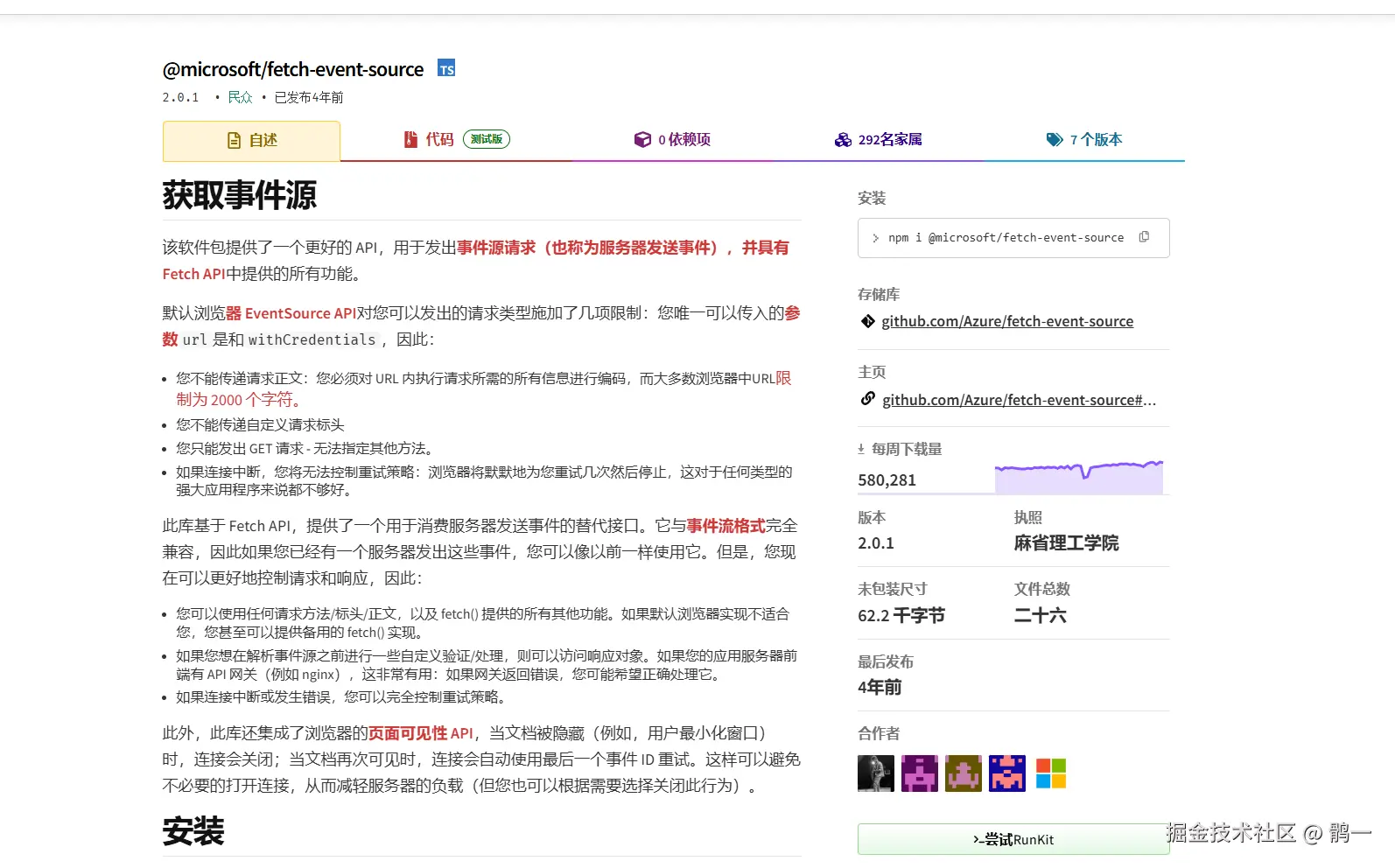The image size is (1395, 868).
Task: Switch to the 代码 code tab
Action: [x=456, y=139]
